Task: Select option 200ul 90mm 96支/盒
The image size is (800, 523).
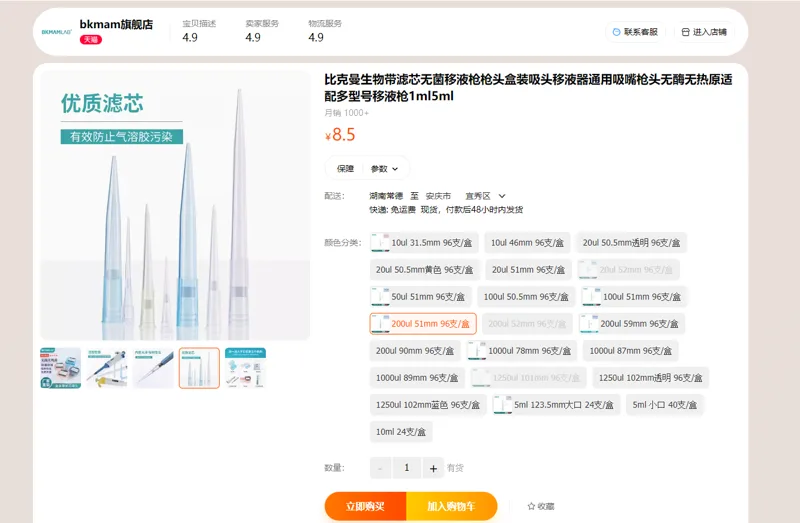Action: [x=415, y=351]
